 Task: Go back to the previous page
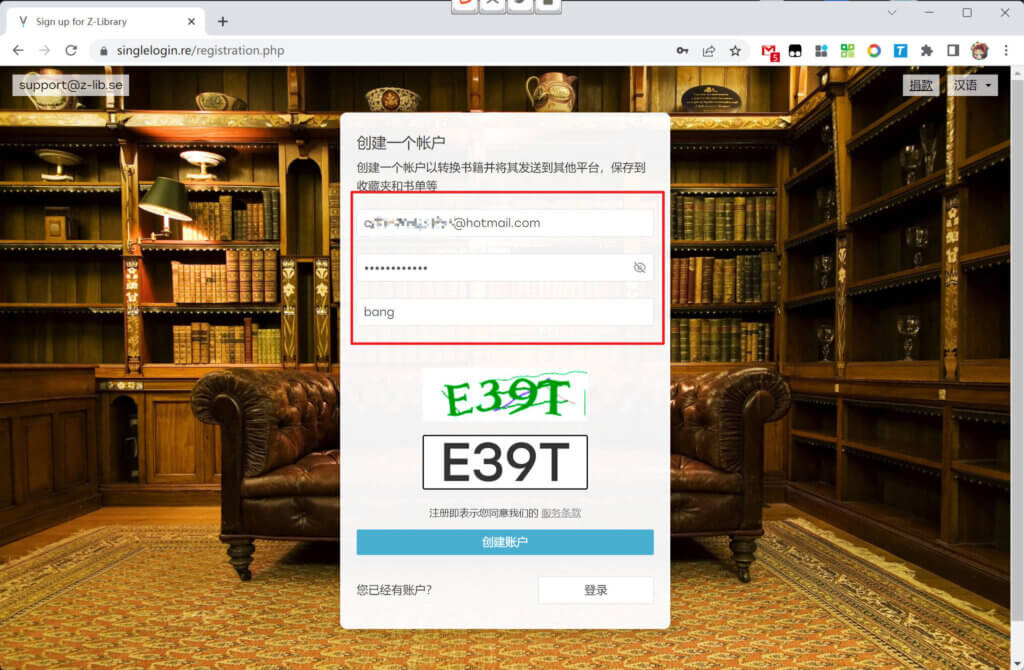pos(18,50)
